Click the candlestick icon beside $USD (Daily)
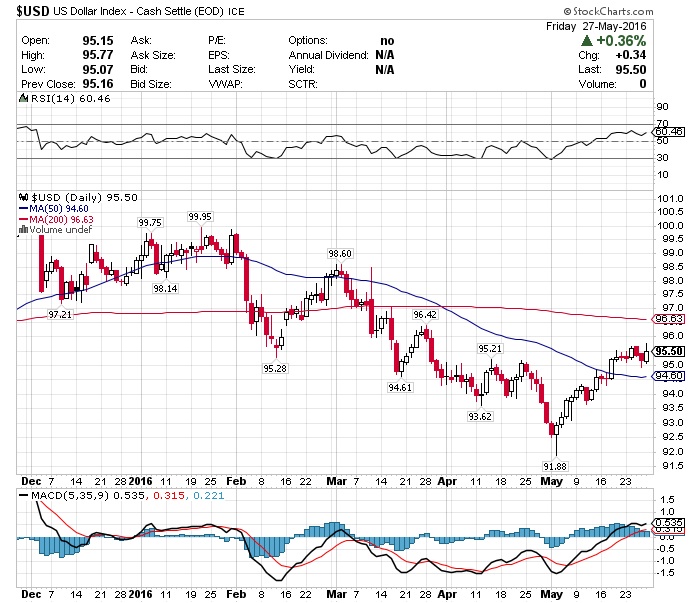This screenshot has width=700, height=603. [24, 197]
